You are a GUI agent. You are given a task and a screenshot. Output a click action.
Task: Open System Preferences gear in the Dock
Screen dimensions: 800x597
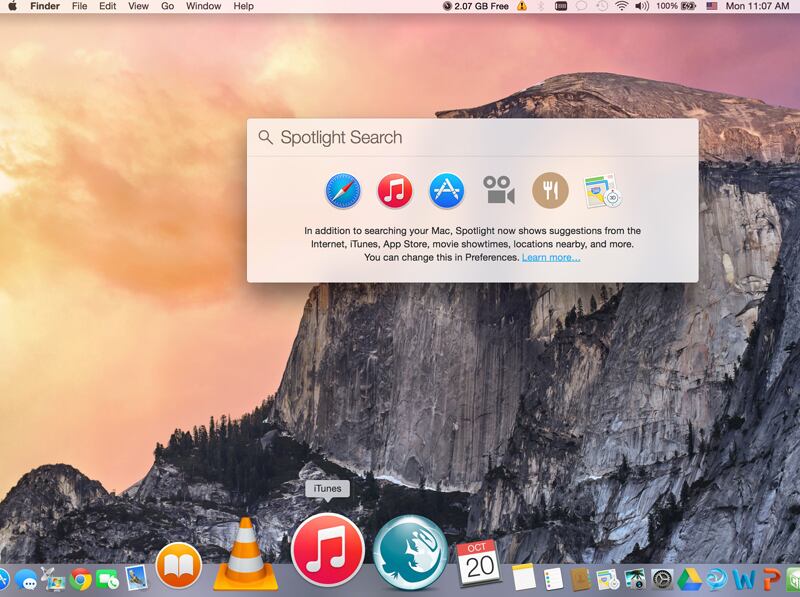(x=661, y=578)
